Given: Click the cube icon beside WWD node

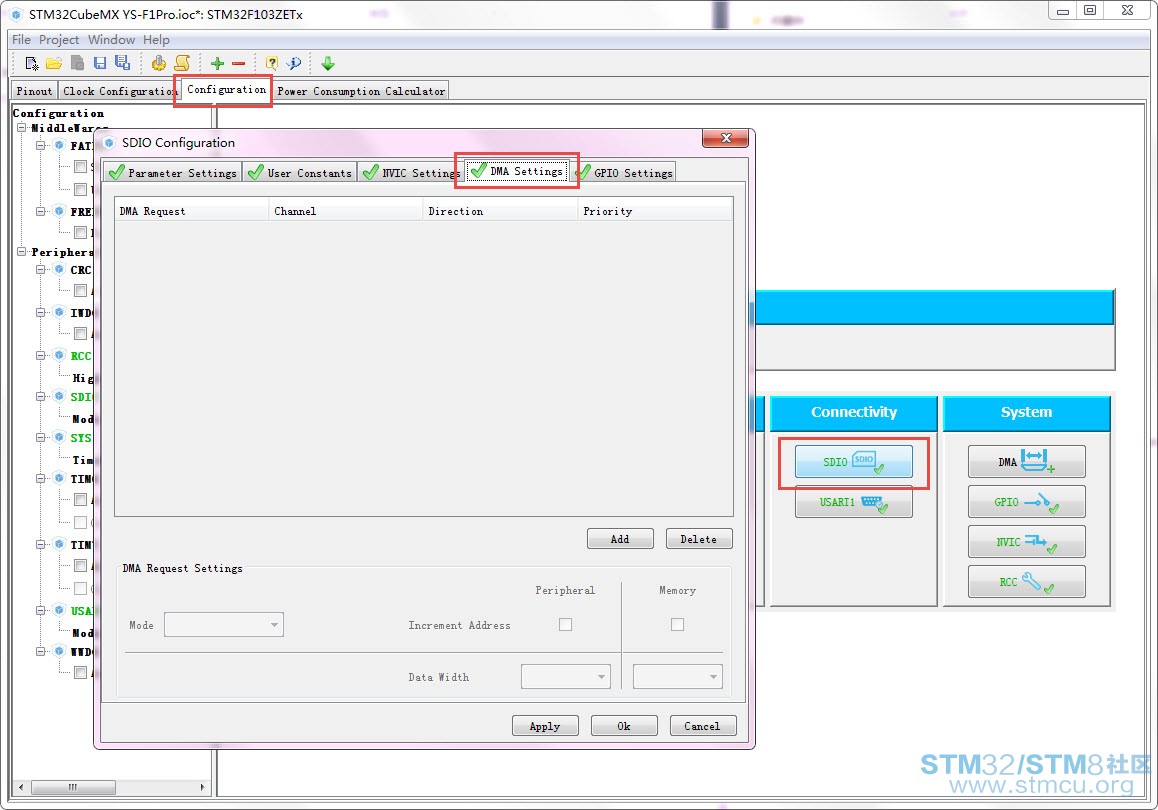Looking at the screenshot, I should pos(59,651).
